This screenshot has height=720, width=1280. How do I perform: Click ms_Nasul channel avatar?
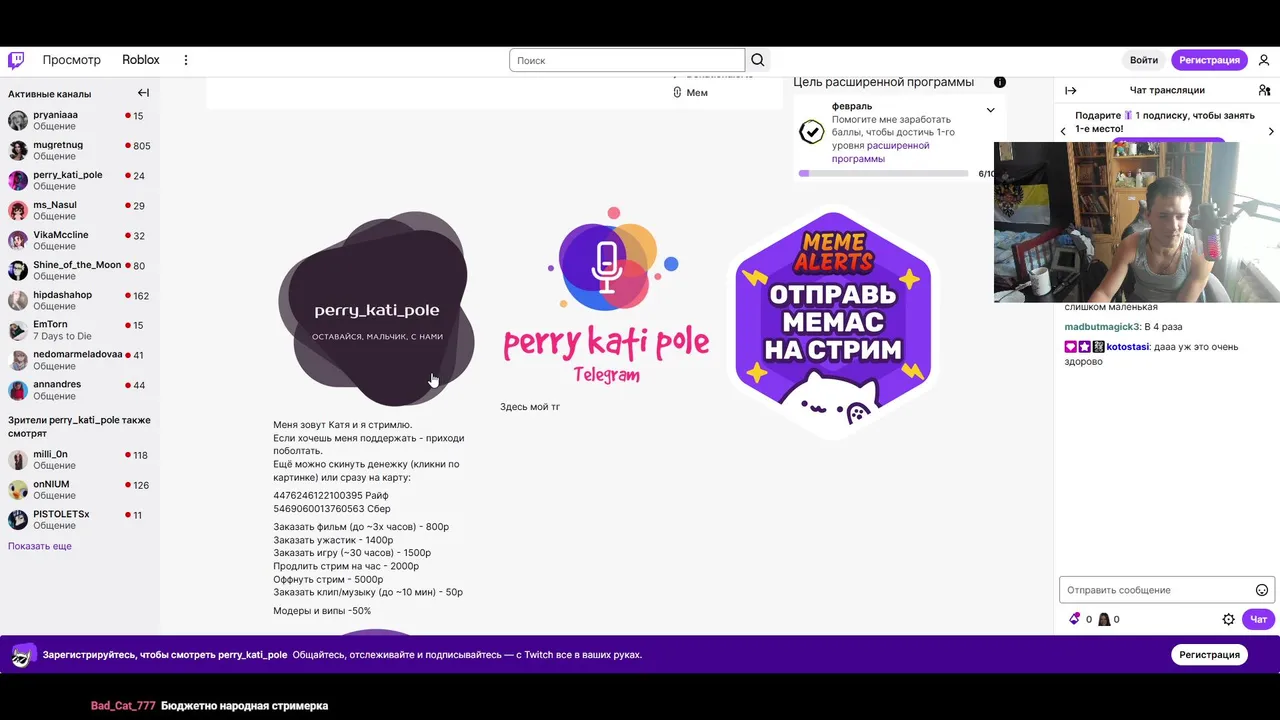[x=18, y=211]
